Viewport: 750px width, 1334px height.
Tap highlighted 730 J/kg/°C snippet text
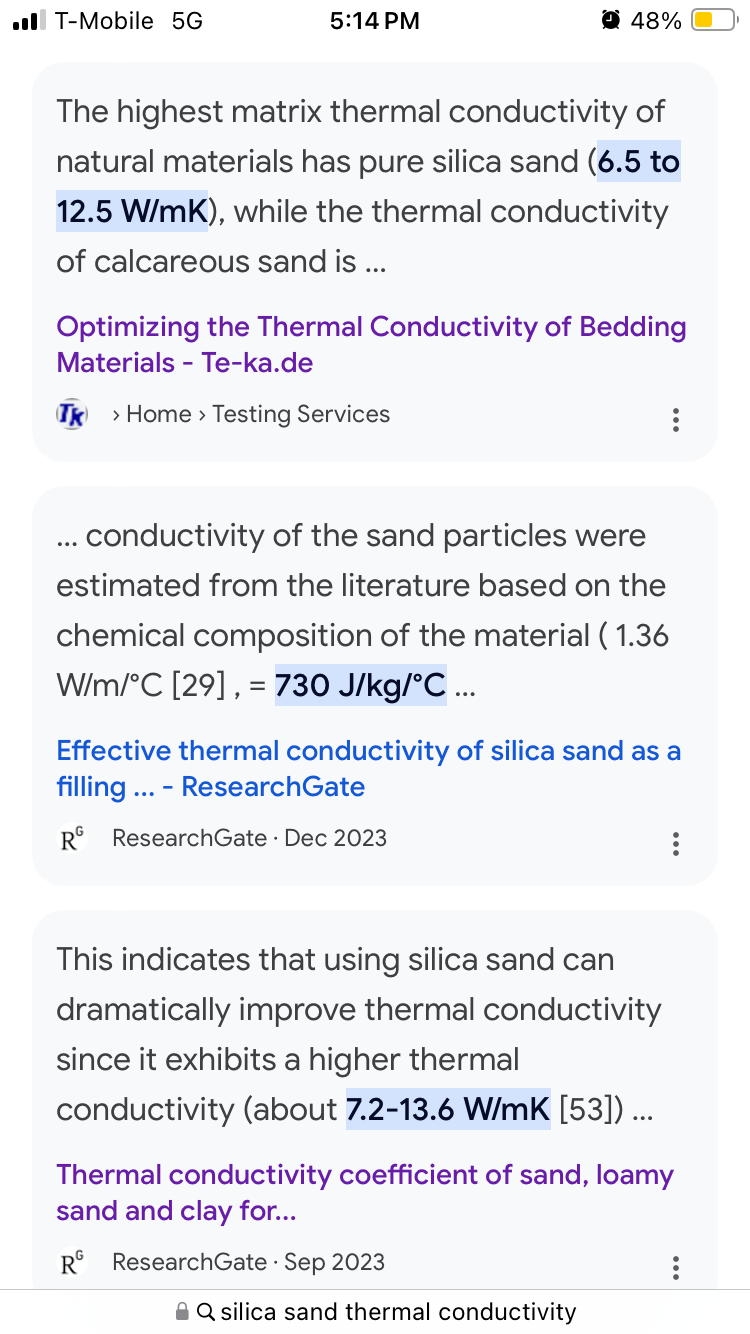[360, 685]
